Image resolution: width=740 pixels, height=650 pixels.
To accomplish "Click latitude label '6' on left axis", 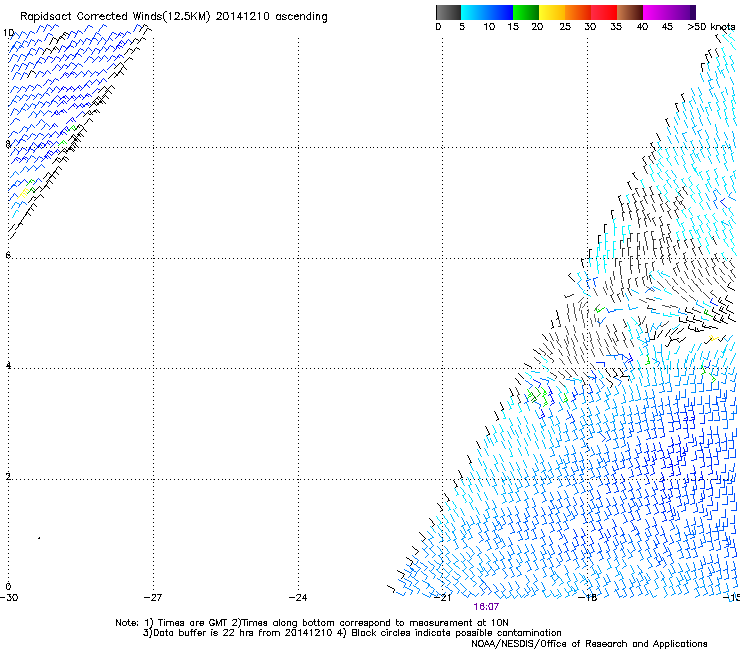I will [x=8, y=255].
